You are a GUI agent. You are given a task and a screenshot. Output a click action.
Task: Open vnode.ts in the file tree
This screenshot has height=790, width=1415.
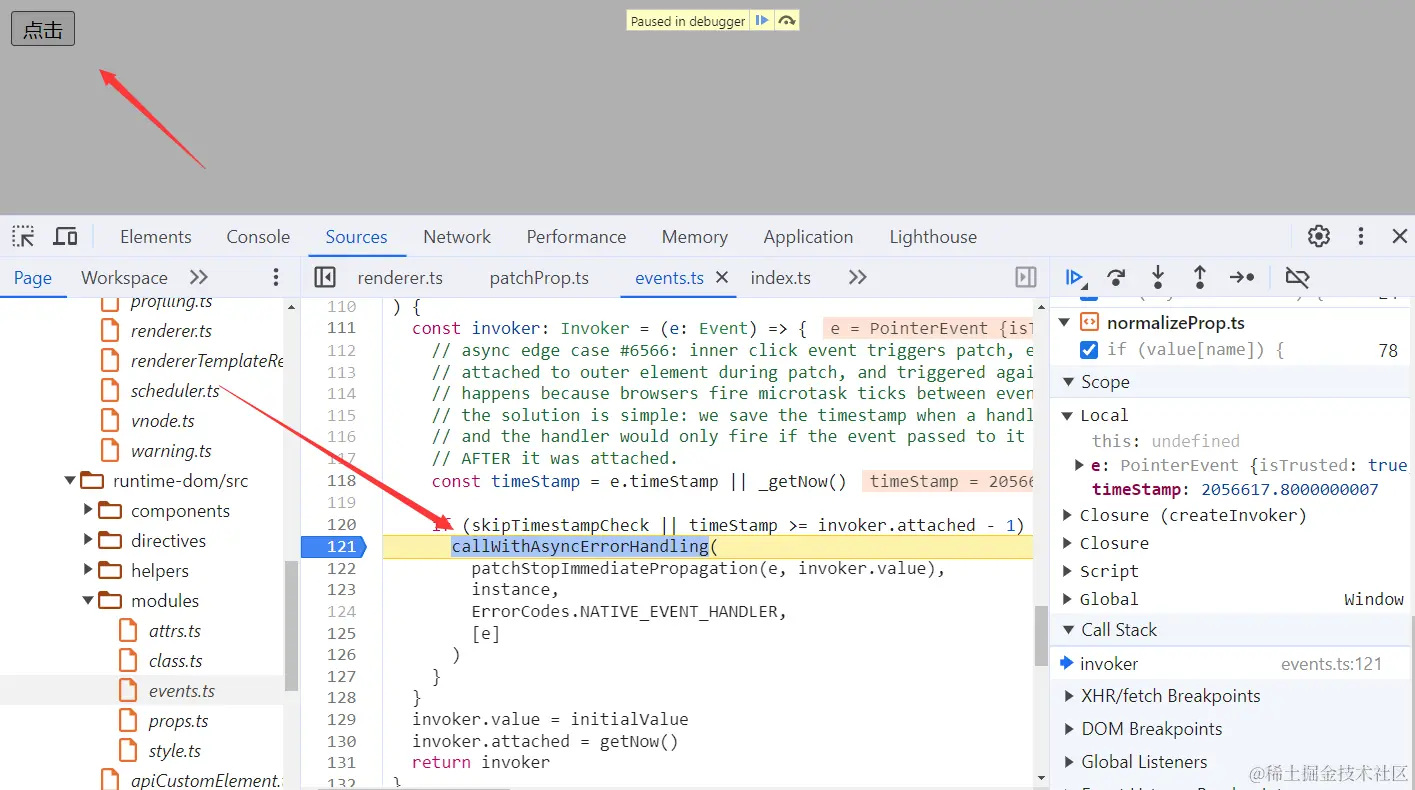tap(163, 421)
